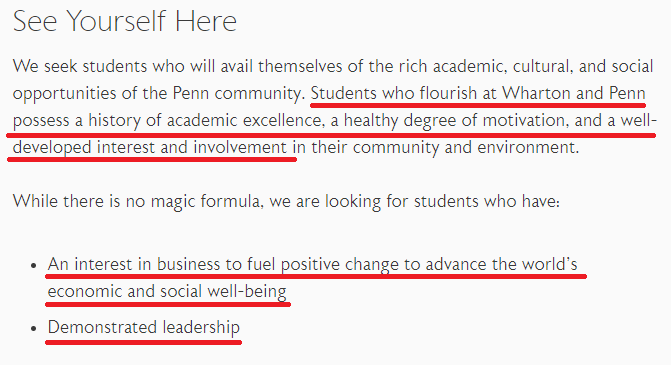The image size is (671, 365).
Task: Click the phrase "advance the world's"
Action: [502, 264]
